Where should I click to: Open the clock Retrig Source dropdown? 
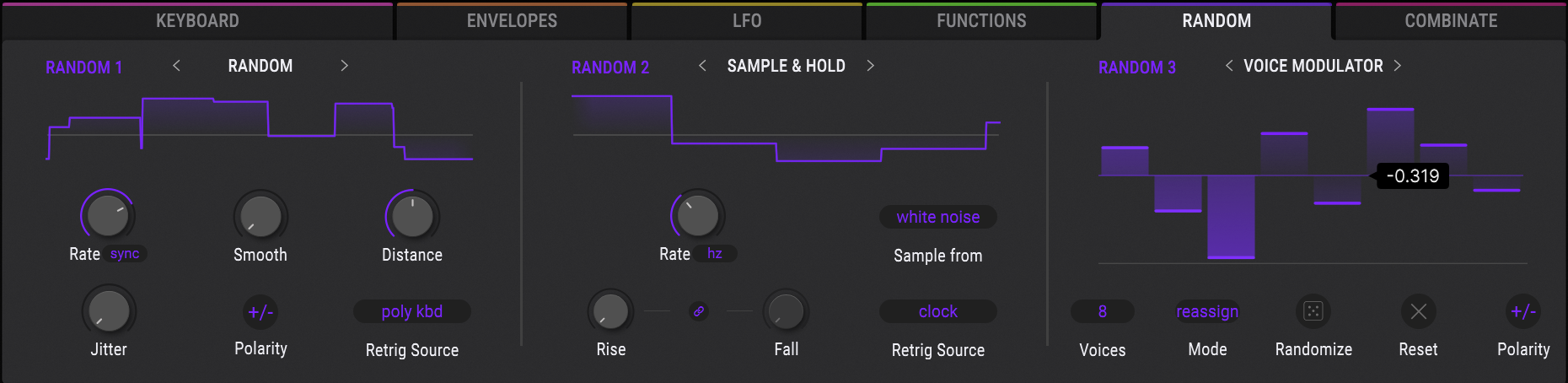[x=937, y=311]
